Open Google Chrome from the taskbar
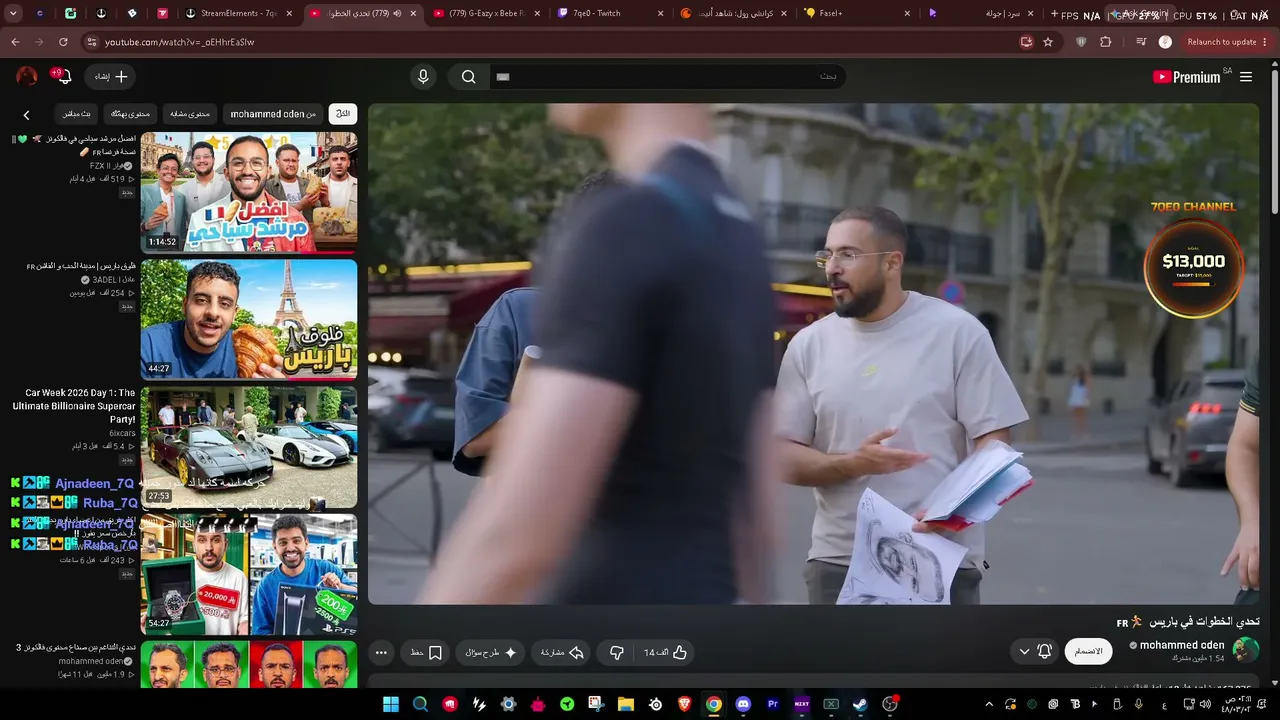1280x720 pixels. tap(713, 704)
